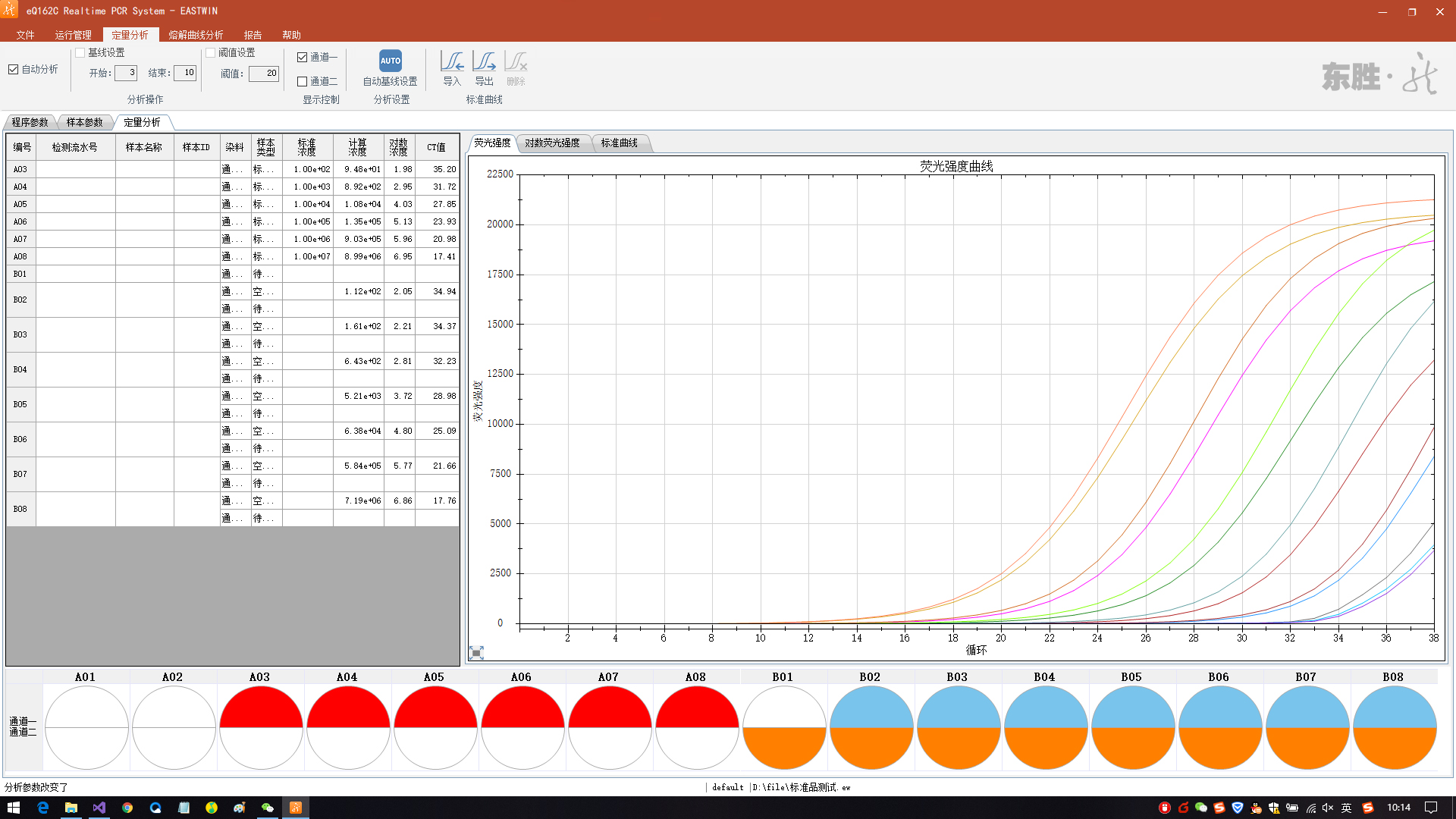The width and height of the screenshot is (1456, 819).
Task: Expand the dye cell in row B01
Action: click(234, 274)
